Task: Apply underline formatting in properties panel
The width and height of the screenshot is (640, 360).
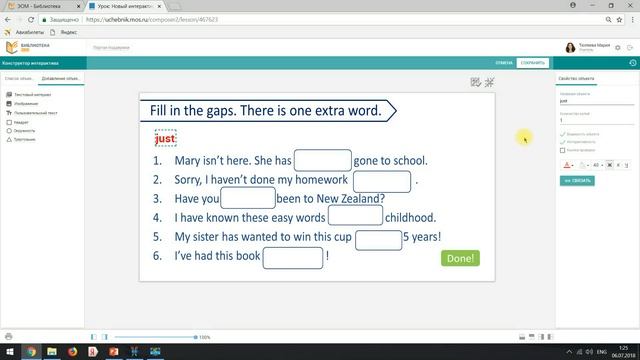Action: [x=627, y=165]
